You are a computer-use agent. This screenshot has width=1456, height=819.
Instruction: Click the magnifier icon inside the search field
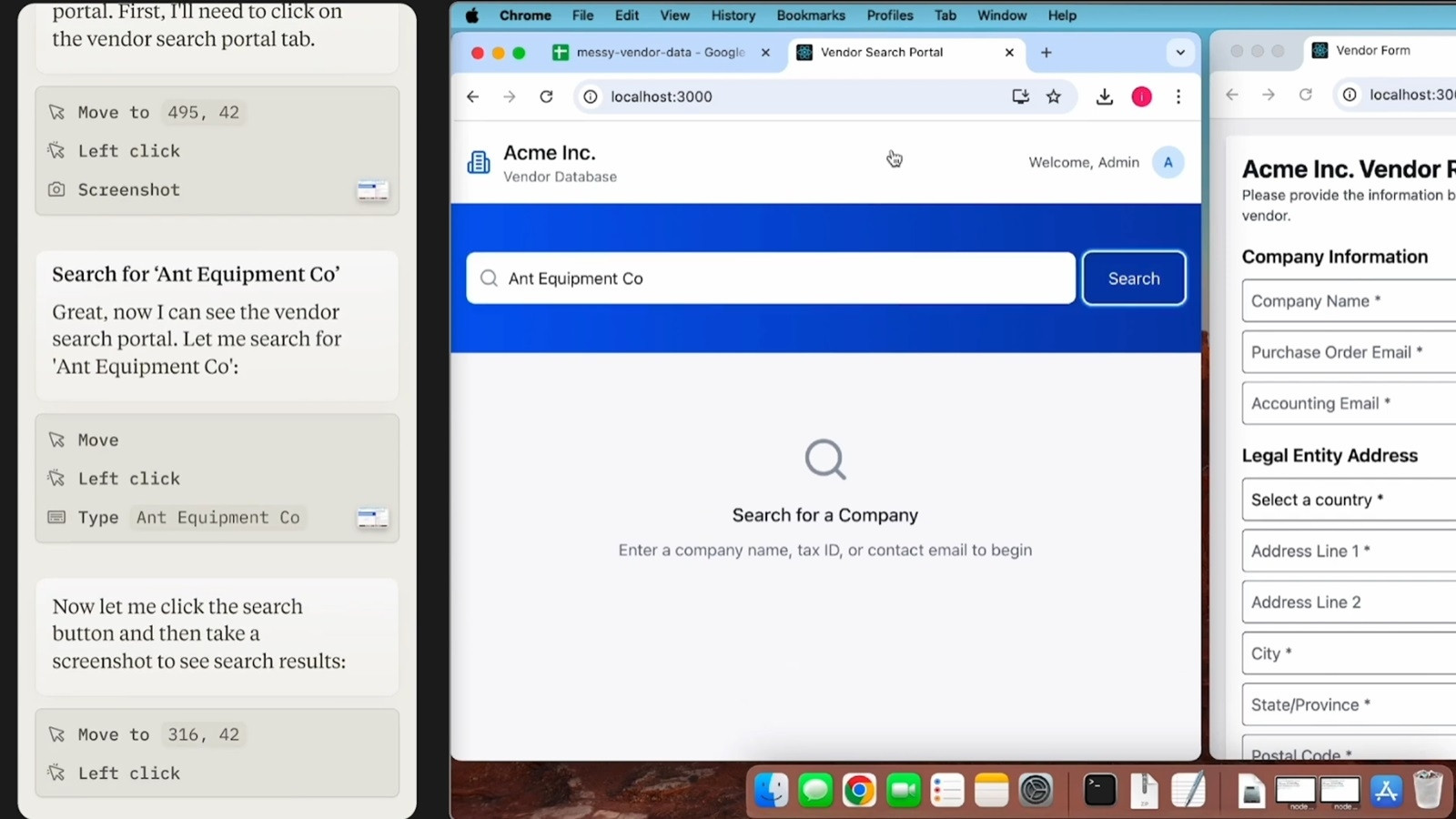[x=489, y=278]
